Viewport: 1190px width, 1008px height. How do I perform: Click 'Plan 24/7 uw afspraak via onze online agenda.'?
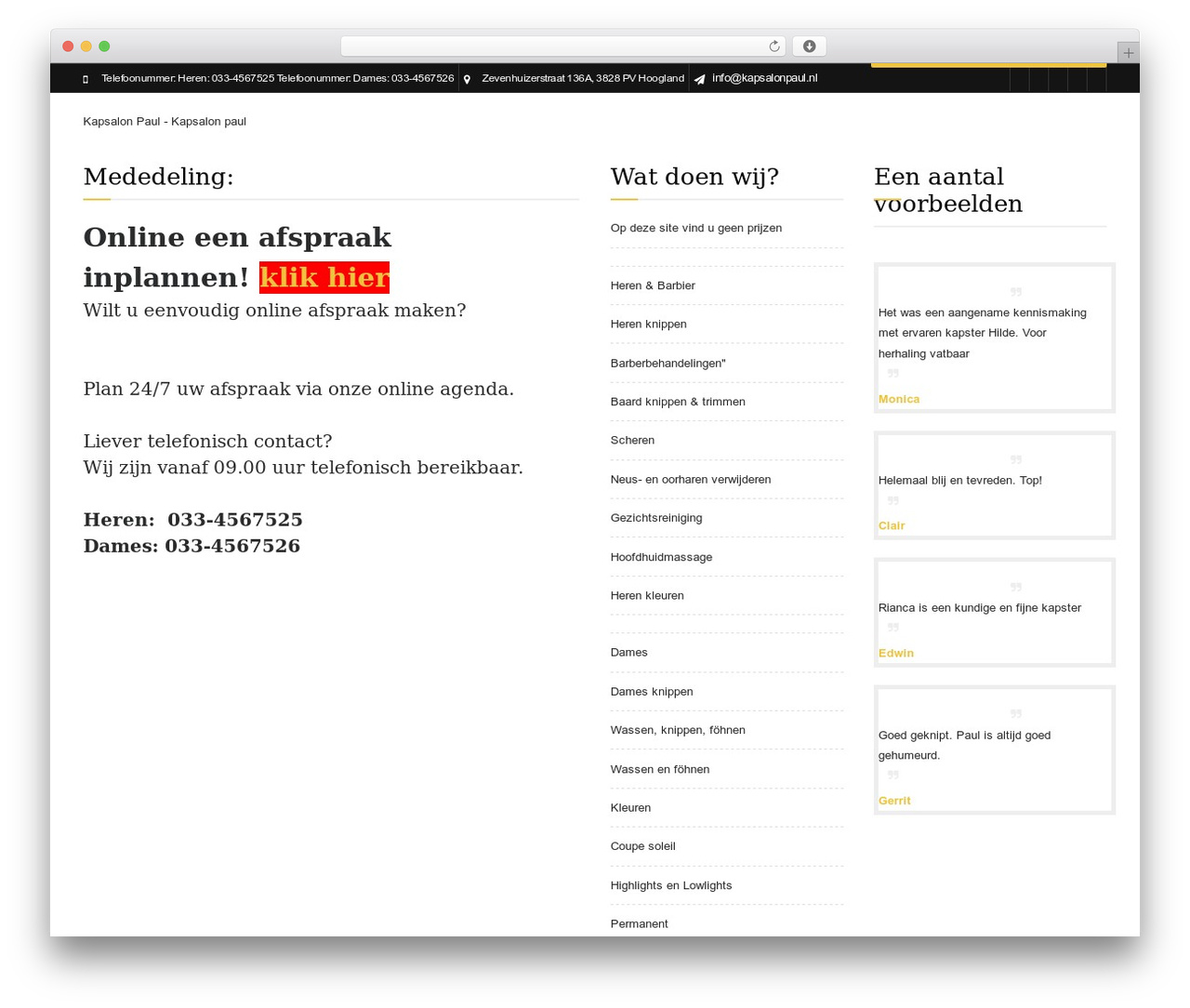point(298,389)
